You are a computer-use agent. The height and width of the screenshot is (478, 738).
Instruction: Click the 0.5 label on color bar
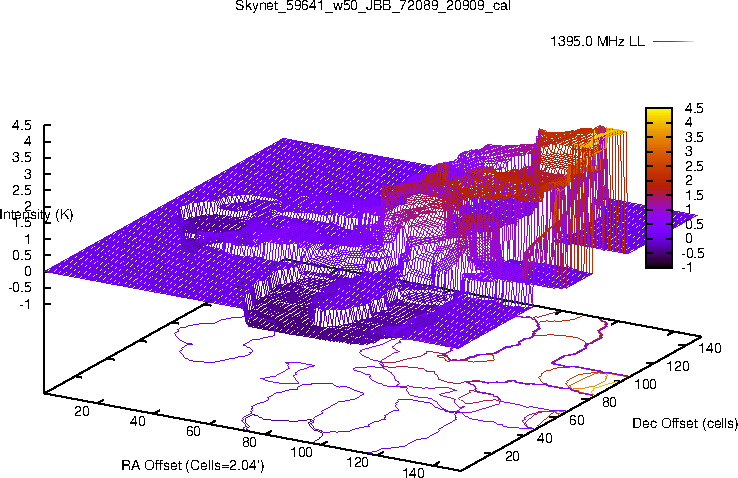(694, 224)
